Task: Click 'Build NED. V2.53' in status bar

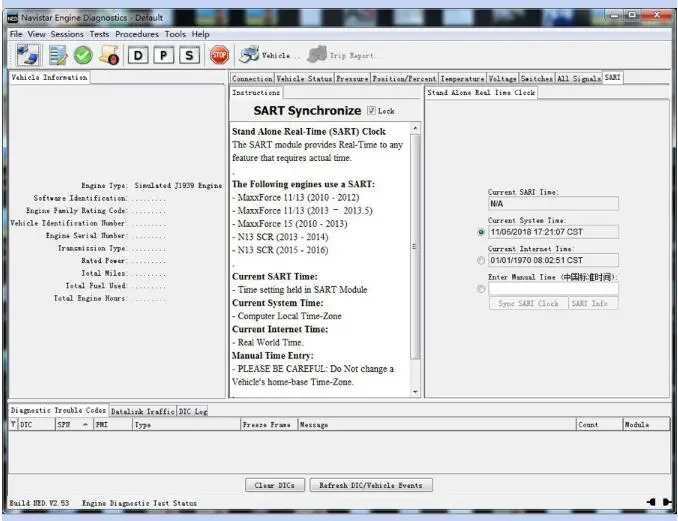Action: [x=39, y=503]
